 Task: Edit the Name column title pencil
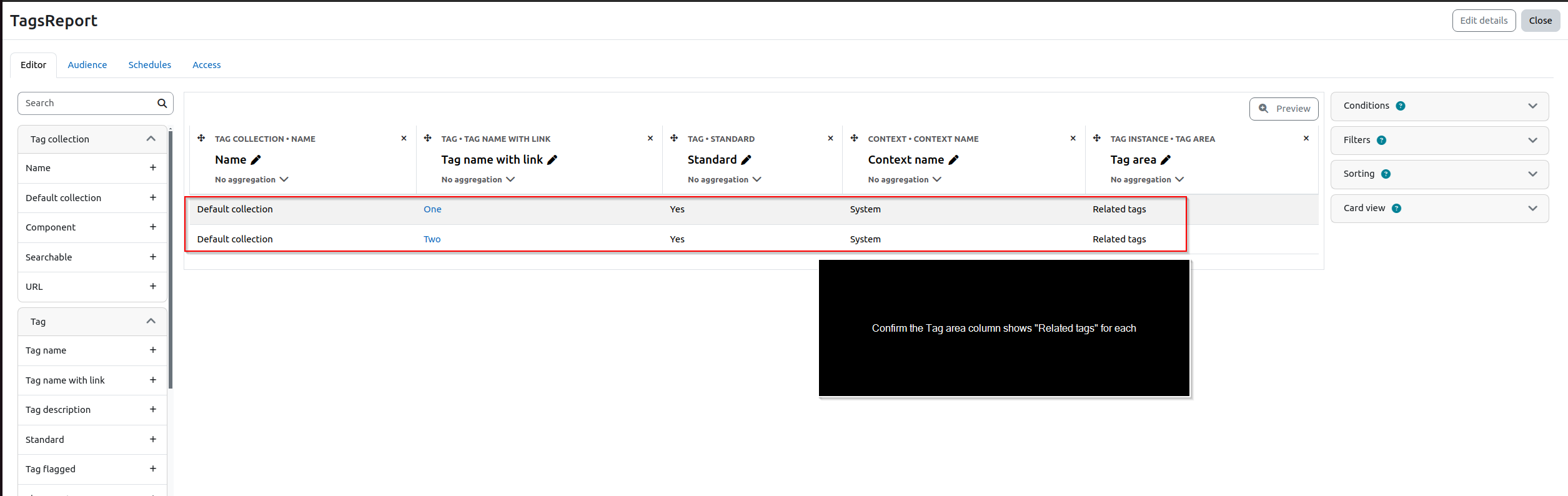(256, 160)
